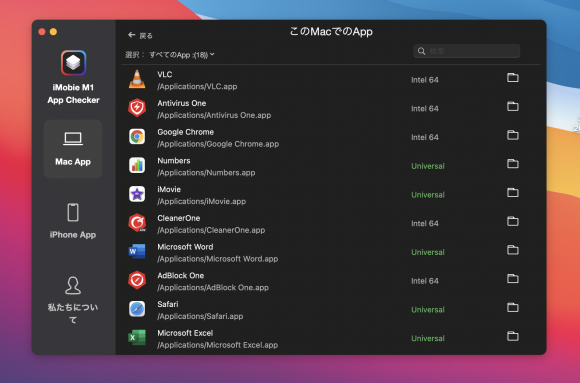Open folder icon for Microsoft Word row

pyautogui.click(x=513, y=250)
